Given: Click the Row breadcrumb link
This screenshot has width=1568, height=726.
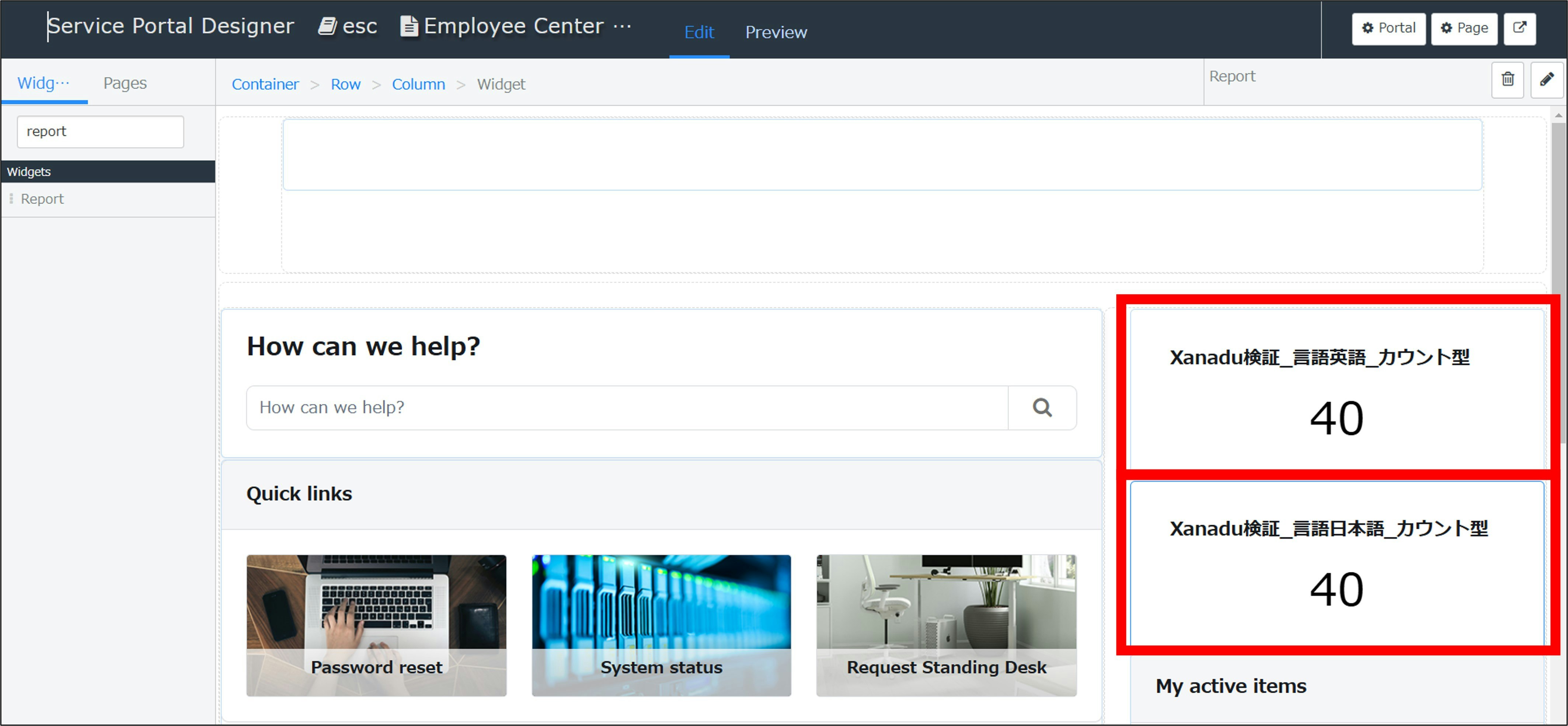Looking at the screenshot, I should pyautogui.click(x=345, y=84).
